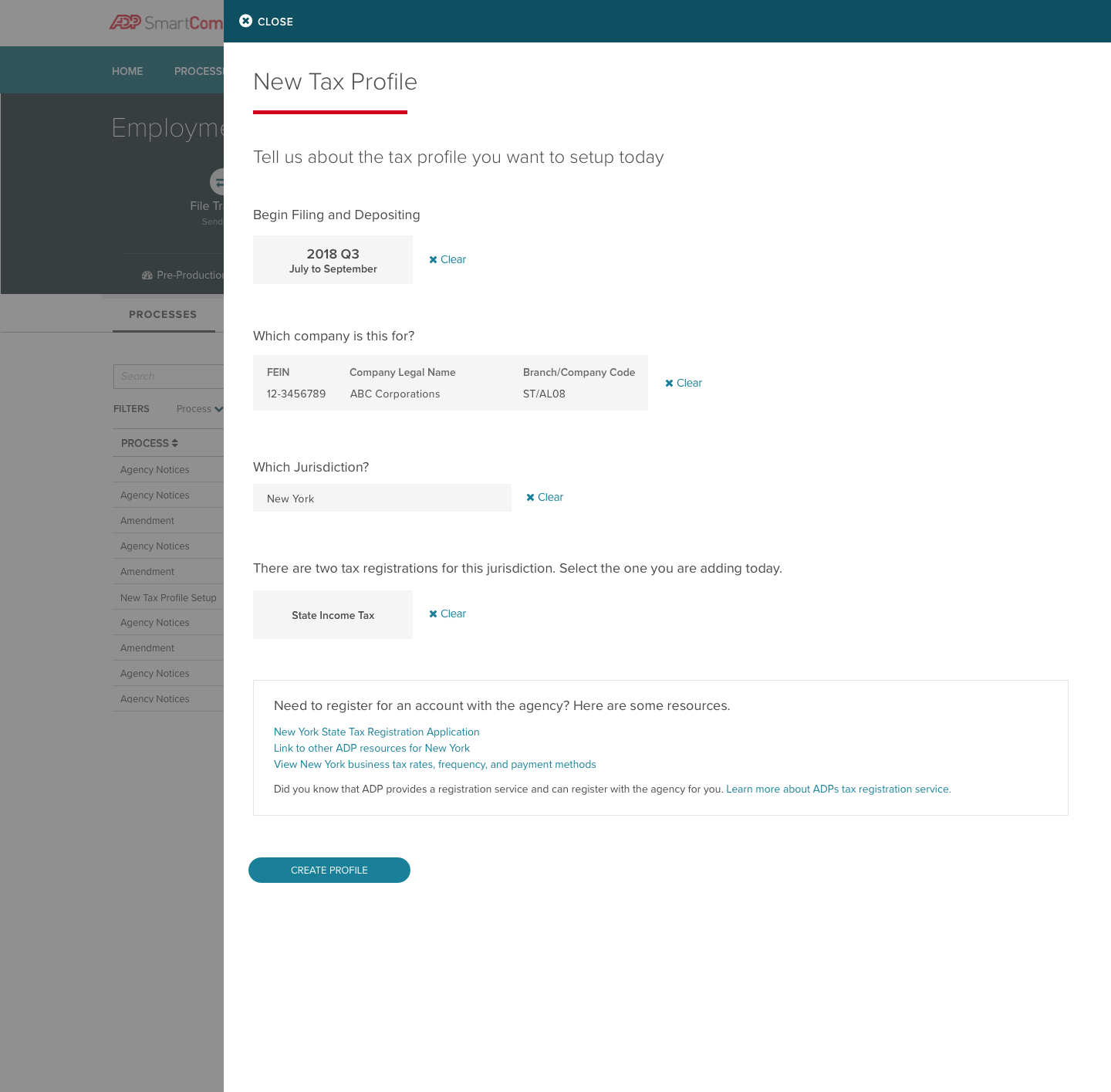1111x1092 pixels.
Task: Clear the selected company ABC Corporations
Action: (x=684, y=383)
